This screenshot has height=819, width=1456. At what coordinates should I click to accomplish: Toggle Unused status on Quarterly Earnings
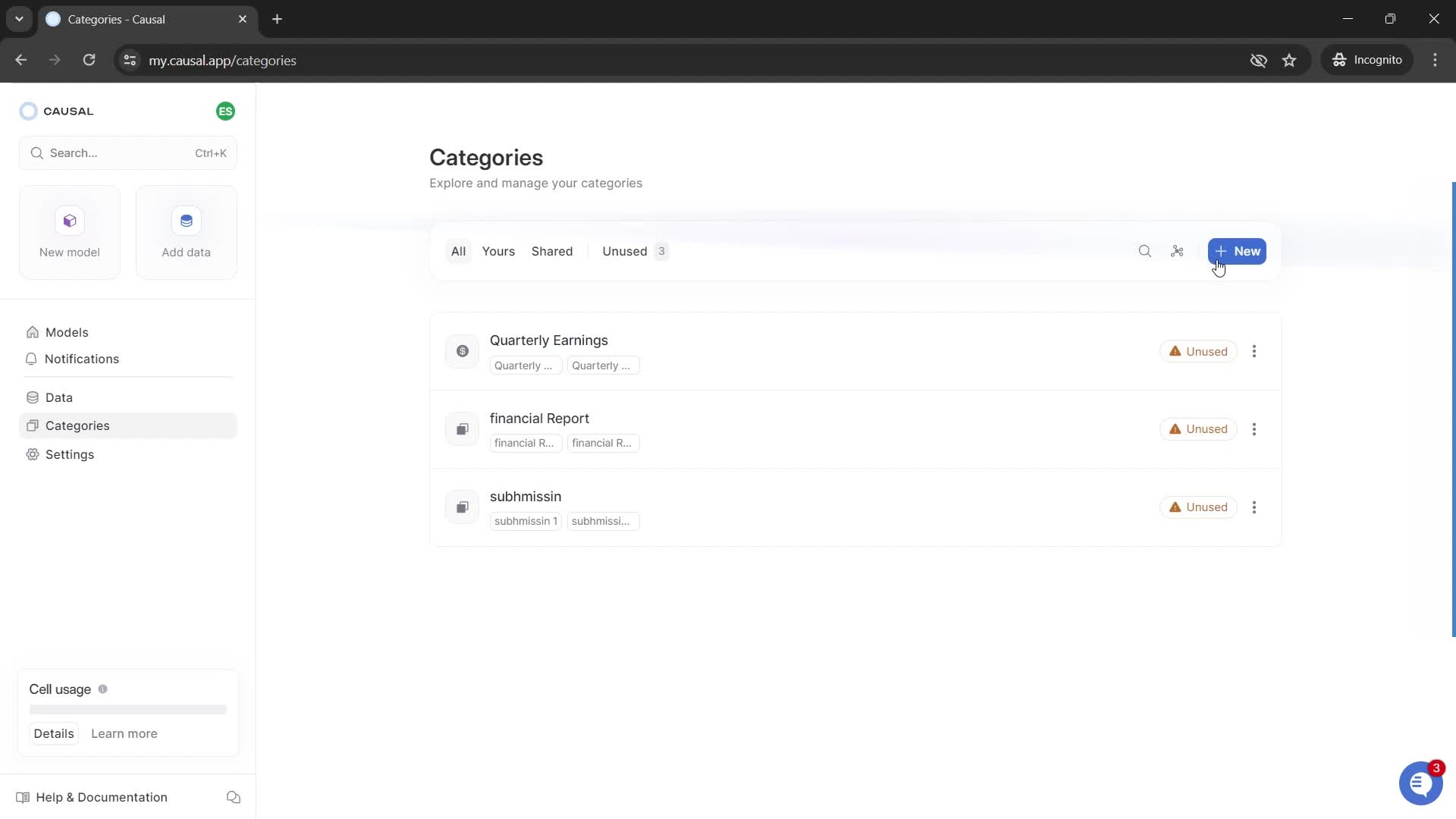click(1198, 350)
